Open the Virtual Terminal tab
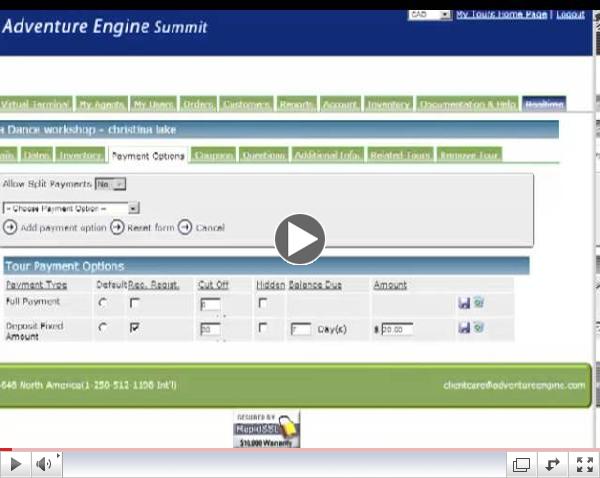The width and height of the screenshot is (600, 478). [35, 104]
